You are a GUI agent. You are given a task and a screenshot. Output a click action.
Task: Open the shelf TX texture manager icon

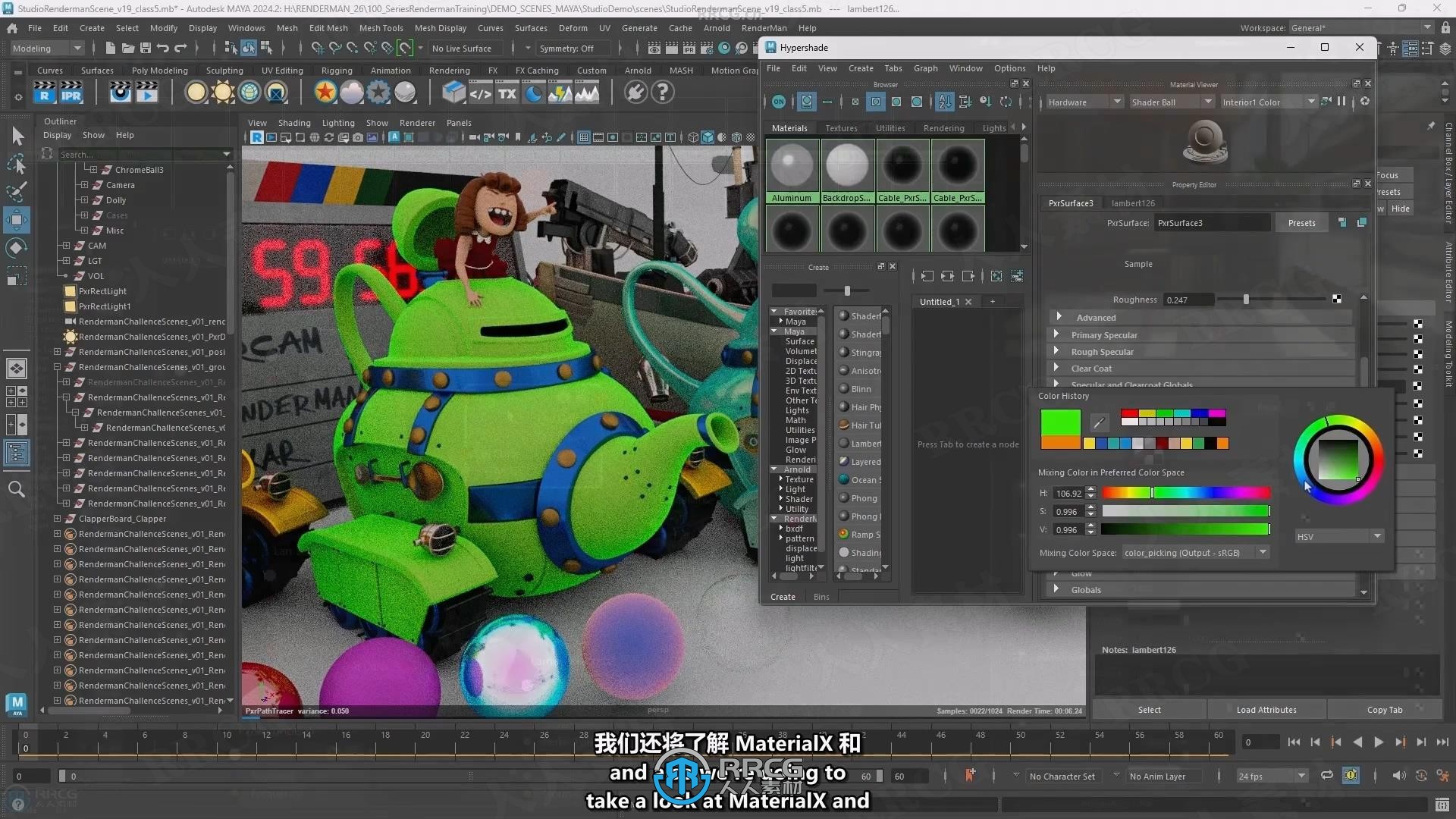507,93
